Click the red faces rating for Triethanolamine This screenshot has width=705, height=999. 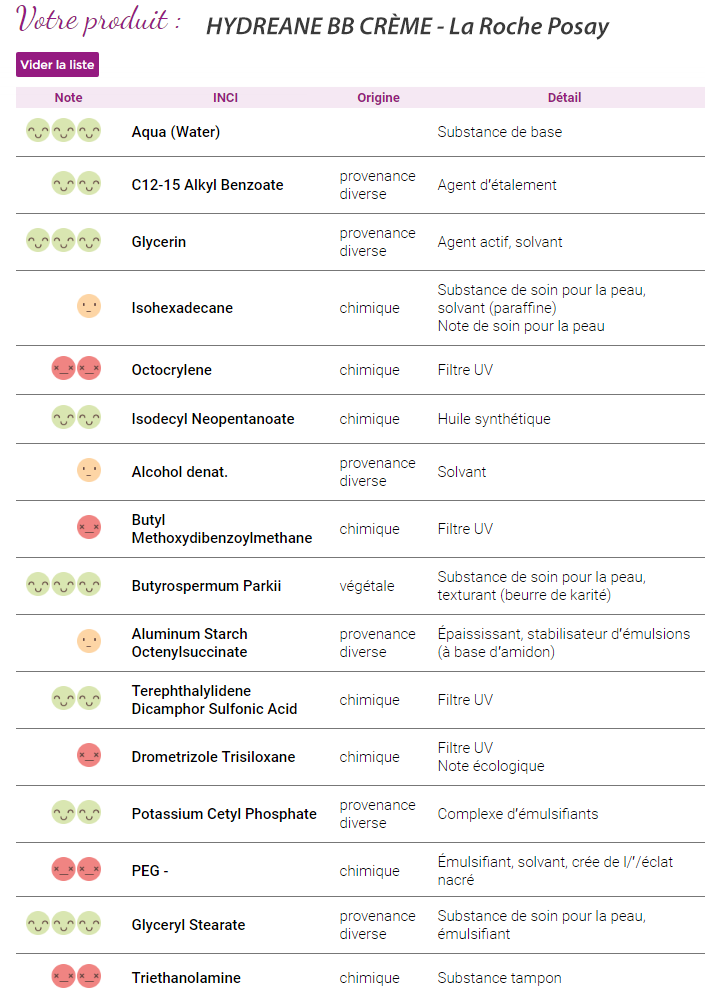click(x=76, y=976)
